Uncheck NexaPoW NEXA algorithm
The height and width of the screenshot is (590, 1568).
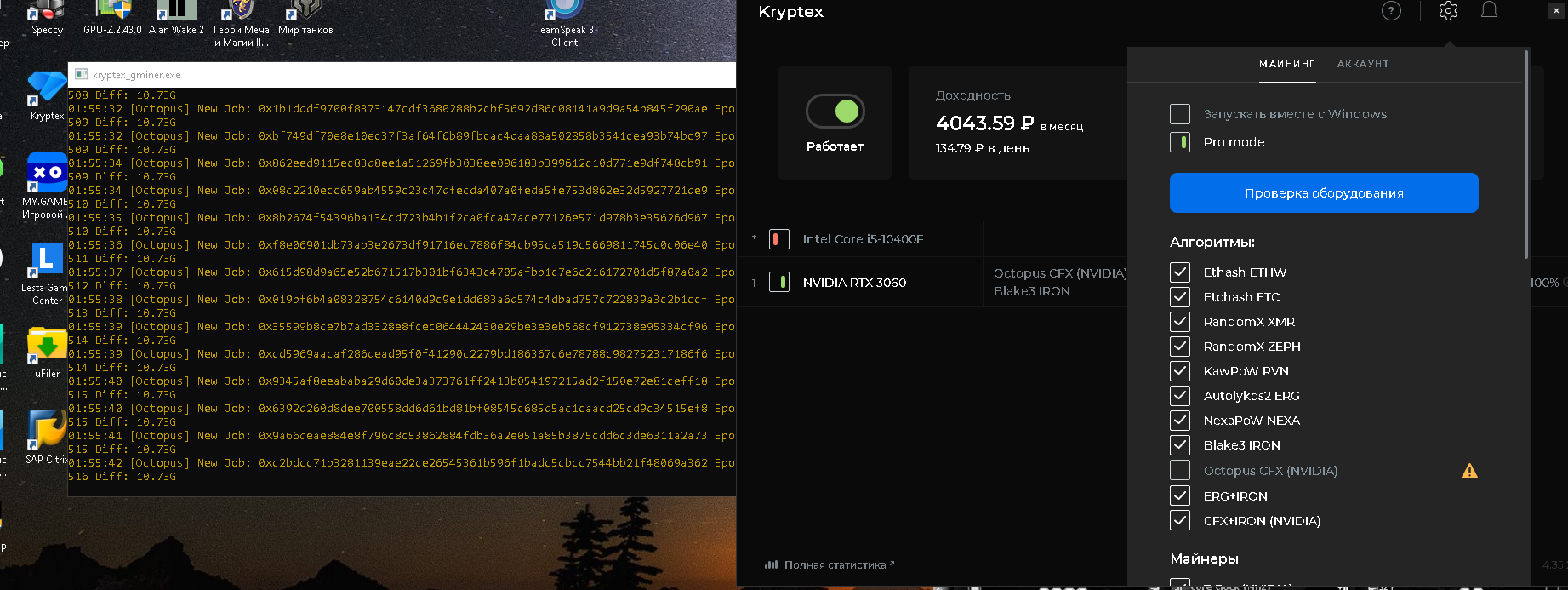coord(1180,421)
